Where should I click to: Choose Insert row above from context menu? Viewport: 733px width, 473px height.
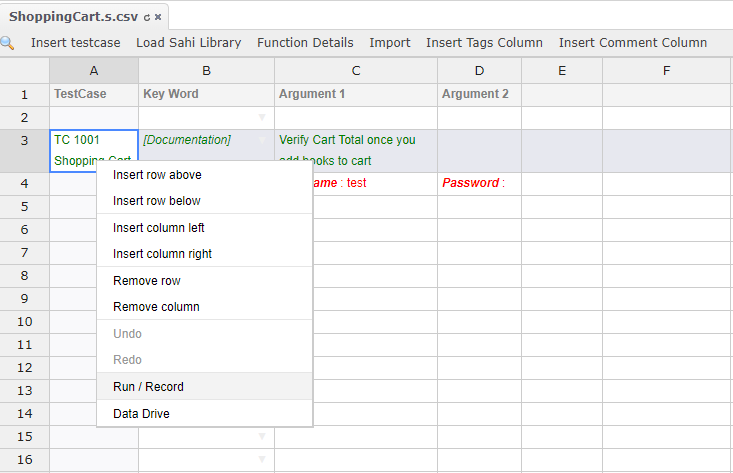(157, 175)
